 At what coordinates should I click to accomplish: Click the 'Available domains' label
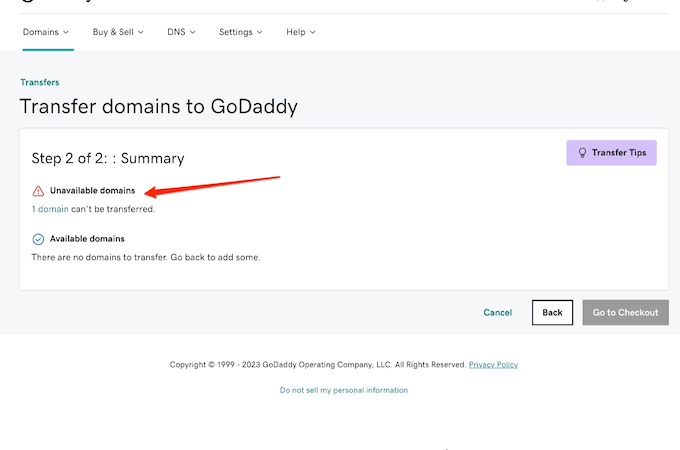[87, 239]
